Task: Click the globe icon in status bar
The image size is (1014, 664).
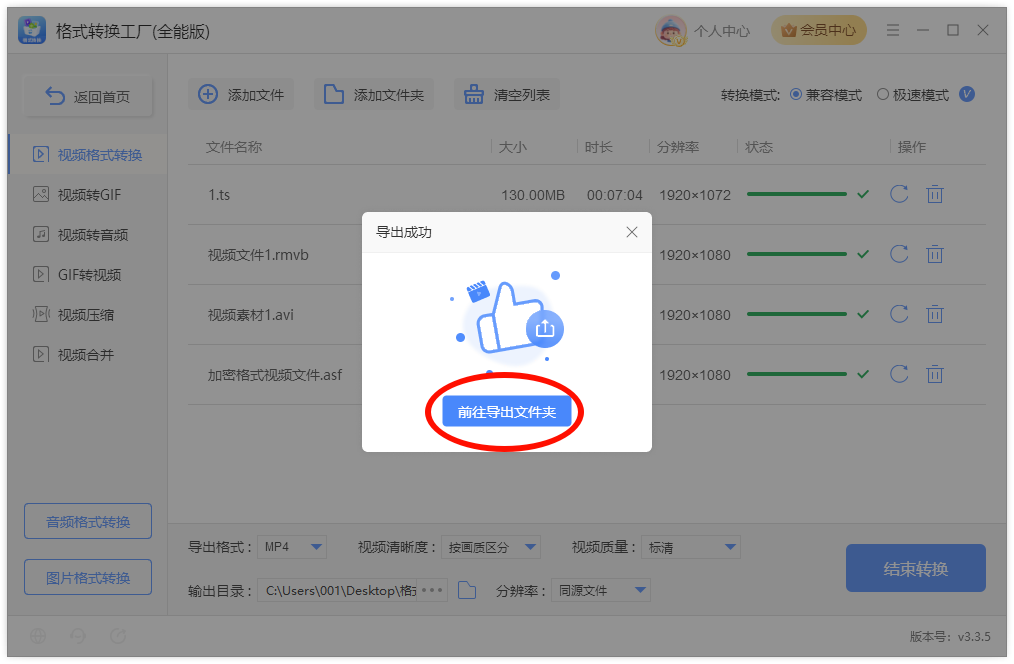Action: pos(38,636)
